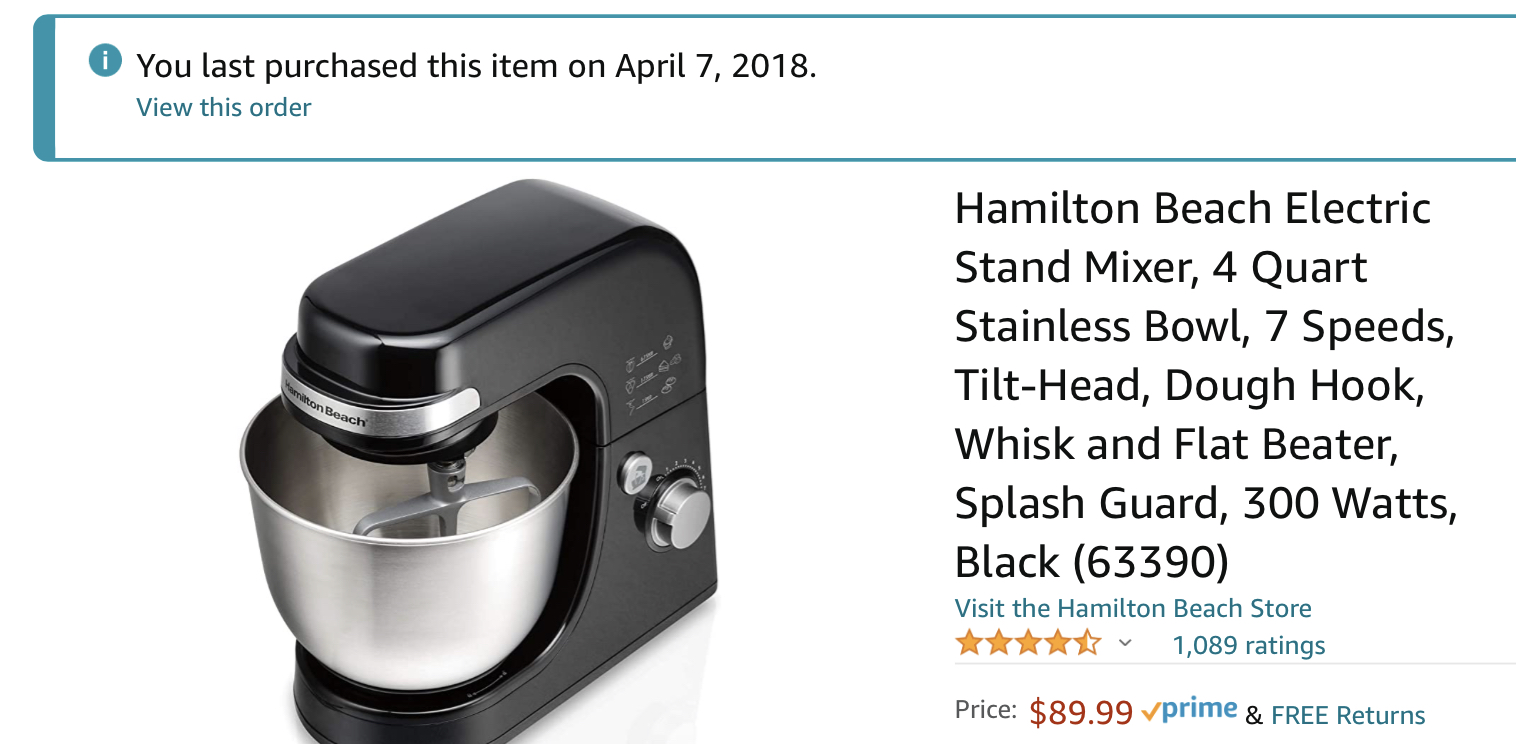The image size is (1516, 744).
Task: Expand the star rating breakdown chevron
Action: pyautogui.click(x=1125, y=643)
